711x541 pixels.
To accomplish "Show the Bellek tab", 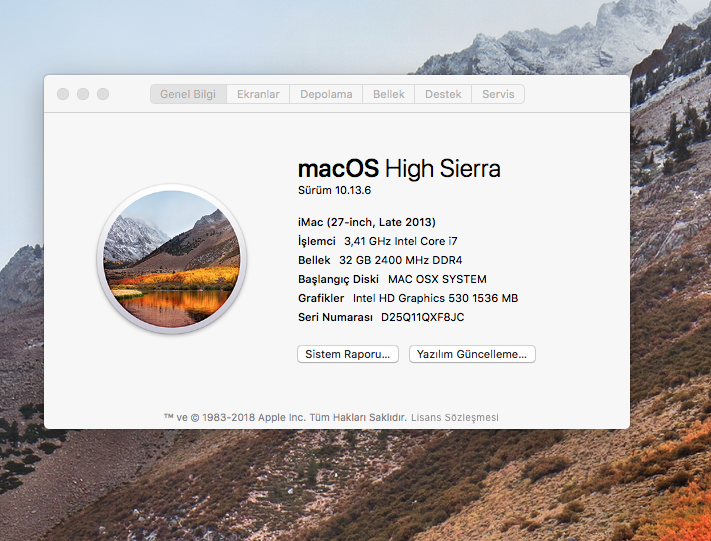I will [389, 94].
